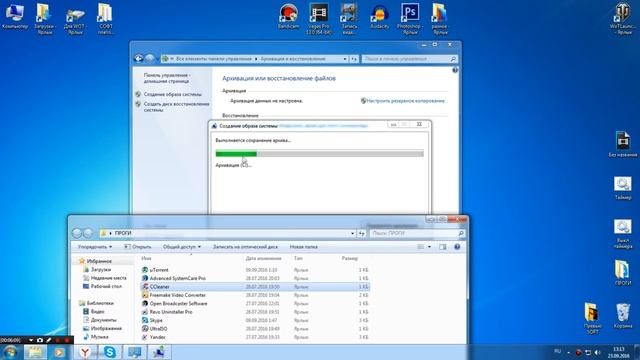
Task: Open the Запись видео desktop shortcut
Action: point(349,18)
